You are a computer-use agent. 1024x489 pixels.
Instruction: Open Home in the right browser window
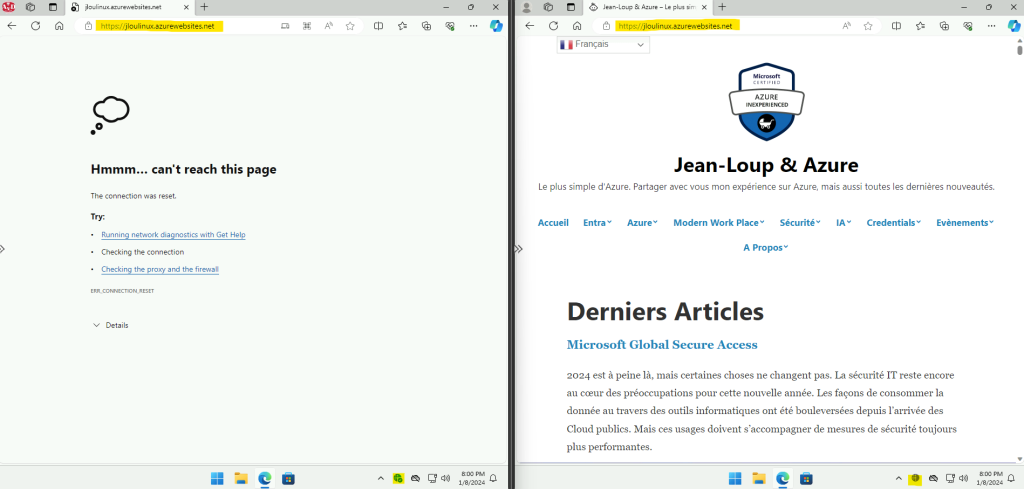(x=577, y=26)
